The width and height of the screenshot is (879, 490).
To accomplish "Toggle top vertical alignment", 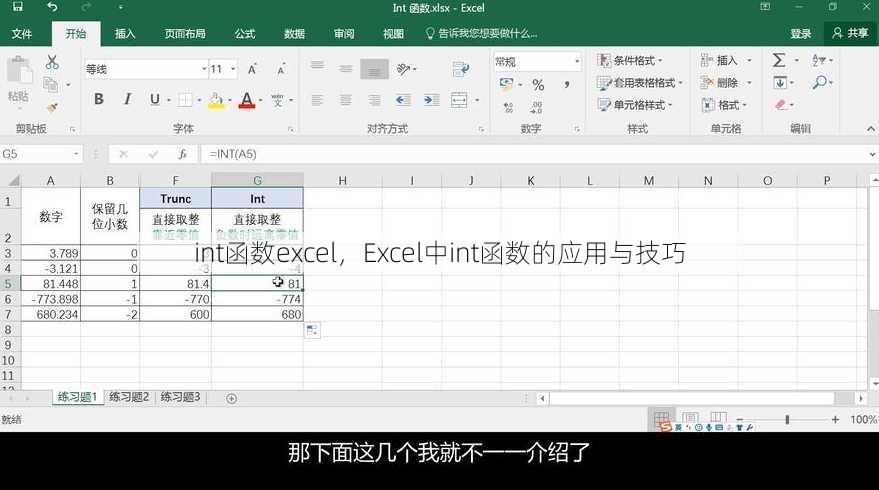I will [317, 66].
